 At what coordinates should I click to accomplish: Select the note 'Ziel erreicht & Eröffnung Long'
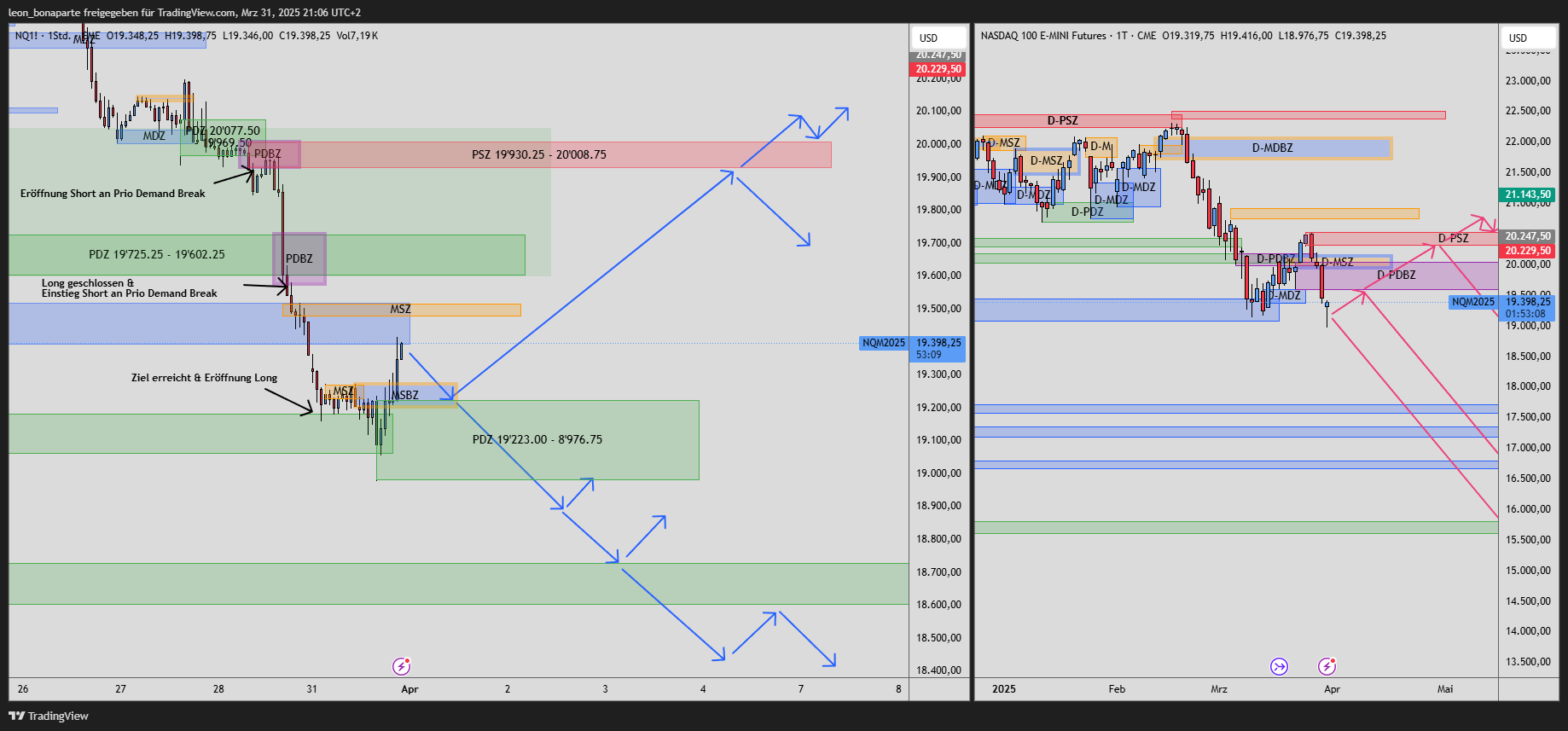click(204, 378)
